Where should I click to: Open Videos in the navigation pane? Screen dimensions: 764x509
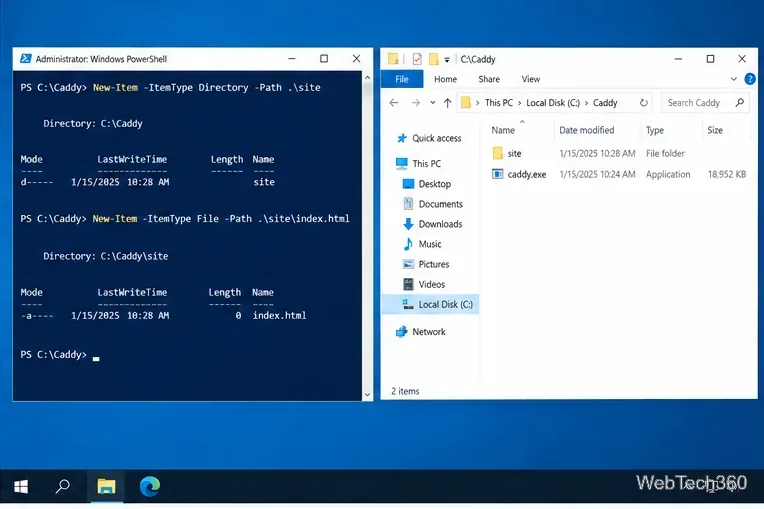coord(432,284)
